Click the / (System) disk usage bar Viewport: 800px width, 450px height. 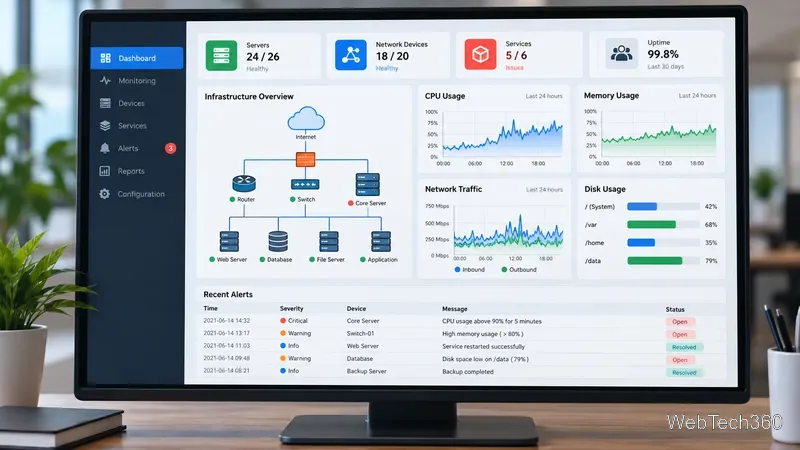tap(663, 207)
